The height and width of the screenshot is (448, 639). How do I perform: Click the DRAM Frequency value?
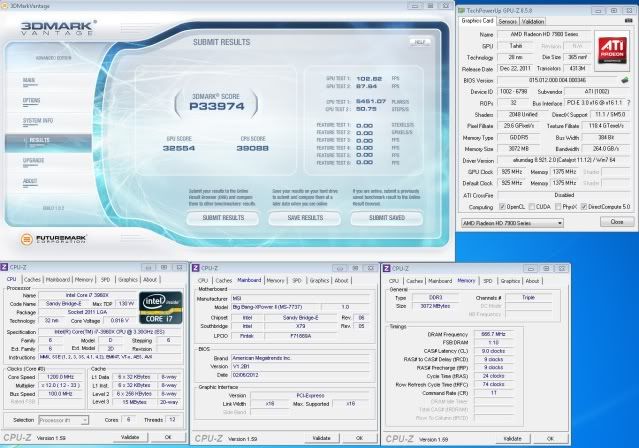[x=493, y=334]
